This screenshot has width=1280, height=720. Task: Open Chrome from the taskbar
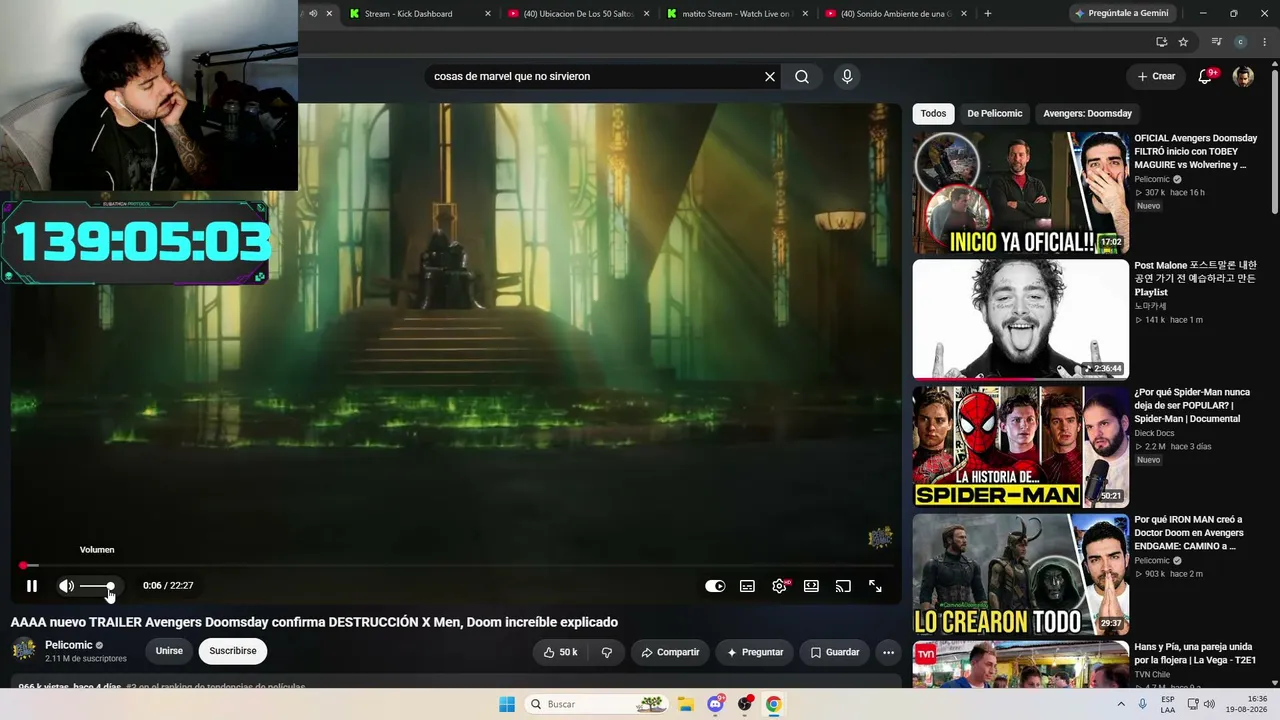[773, 704]
